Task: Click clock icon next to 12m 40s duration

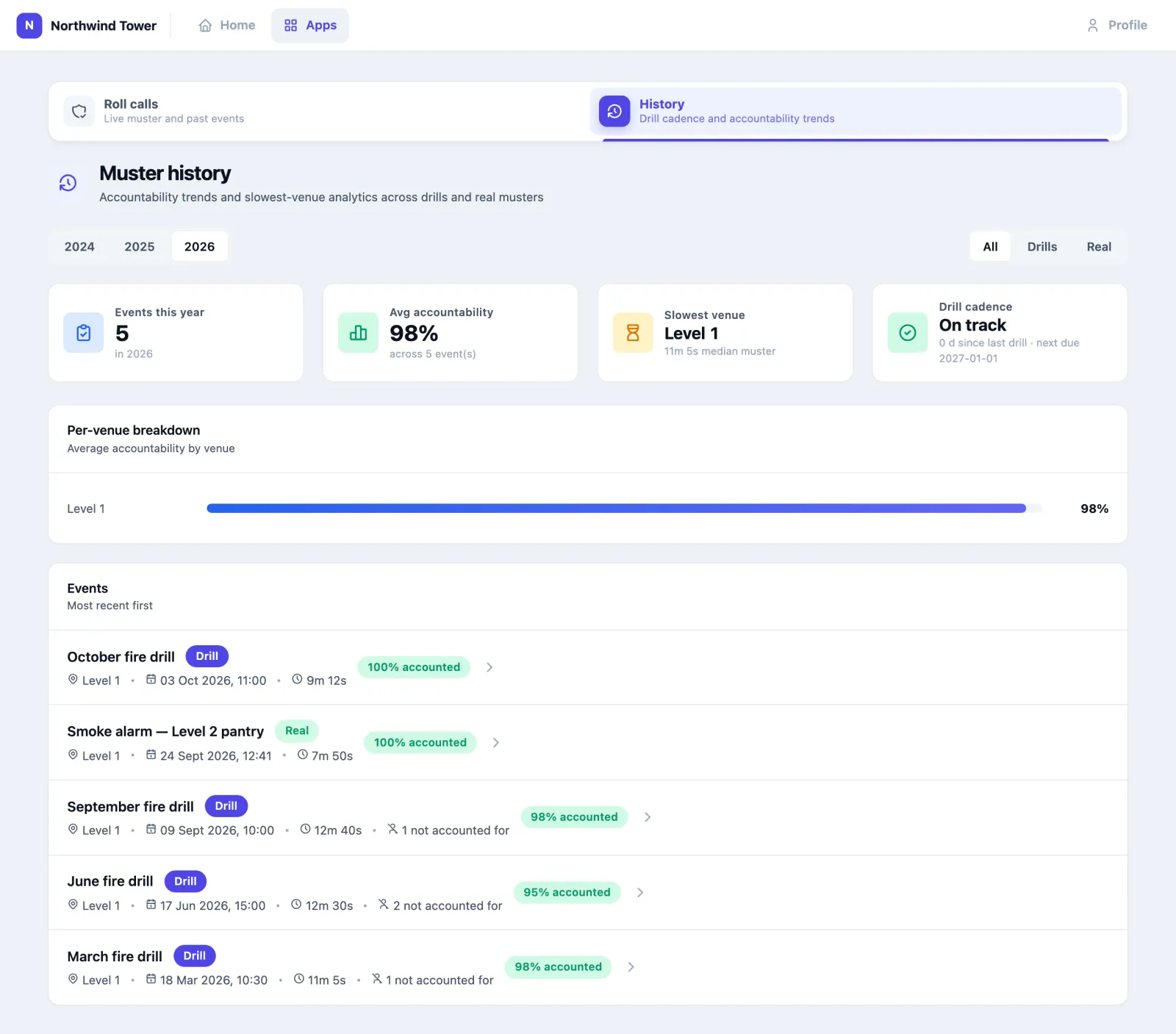Action: click(306, 830)
